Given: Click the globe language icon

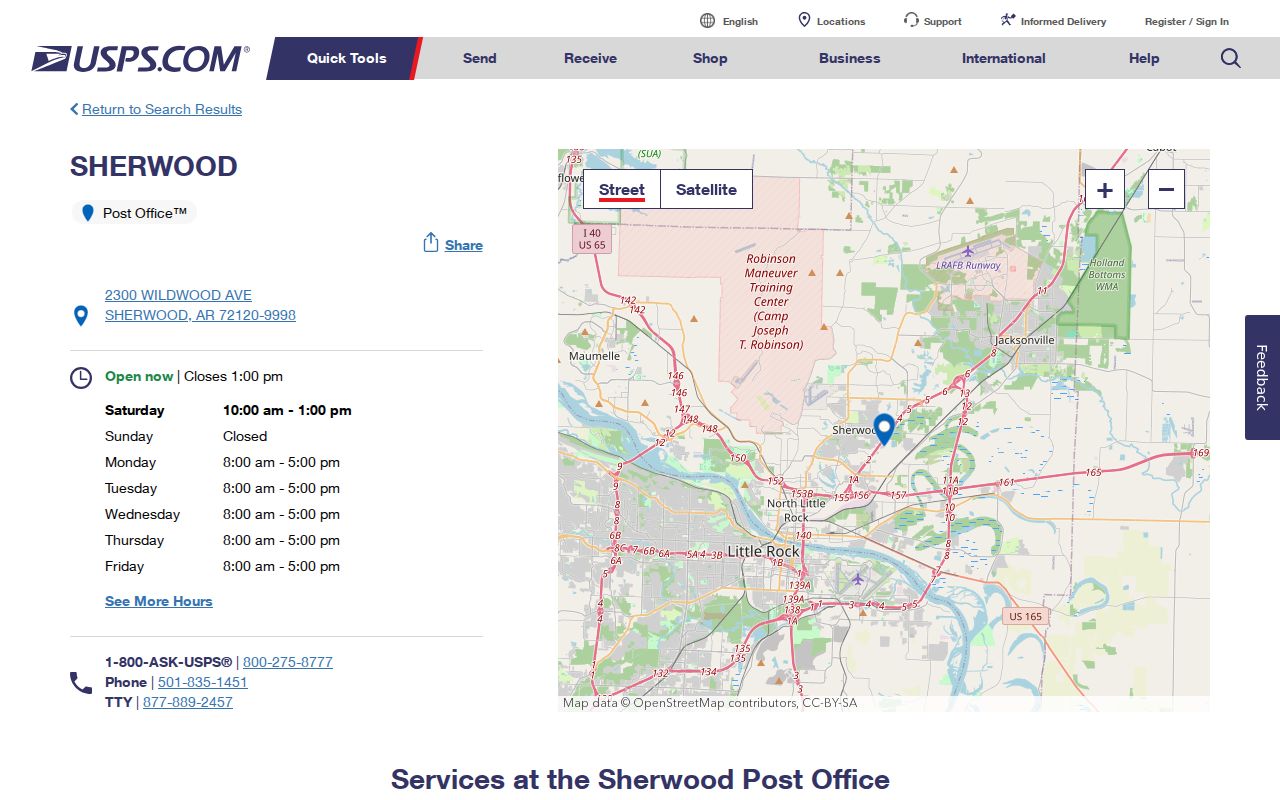Looking at the screenshot, I should tap(708, 21).
